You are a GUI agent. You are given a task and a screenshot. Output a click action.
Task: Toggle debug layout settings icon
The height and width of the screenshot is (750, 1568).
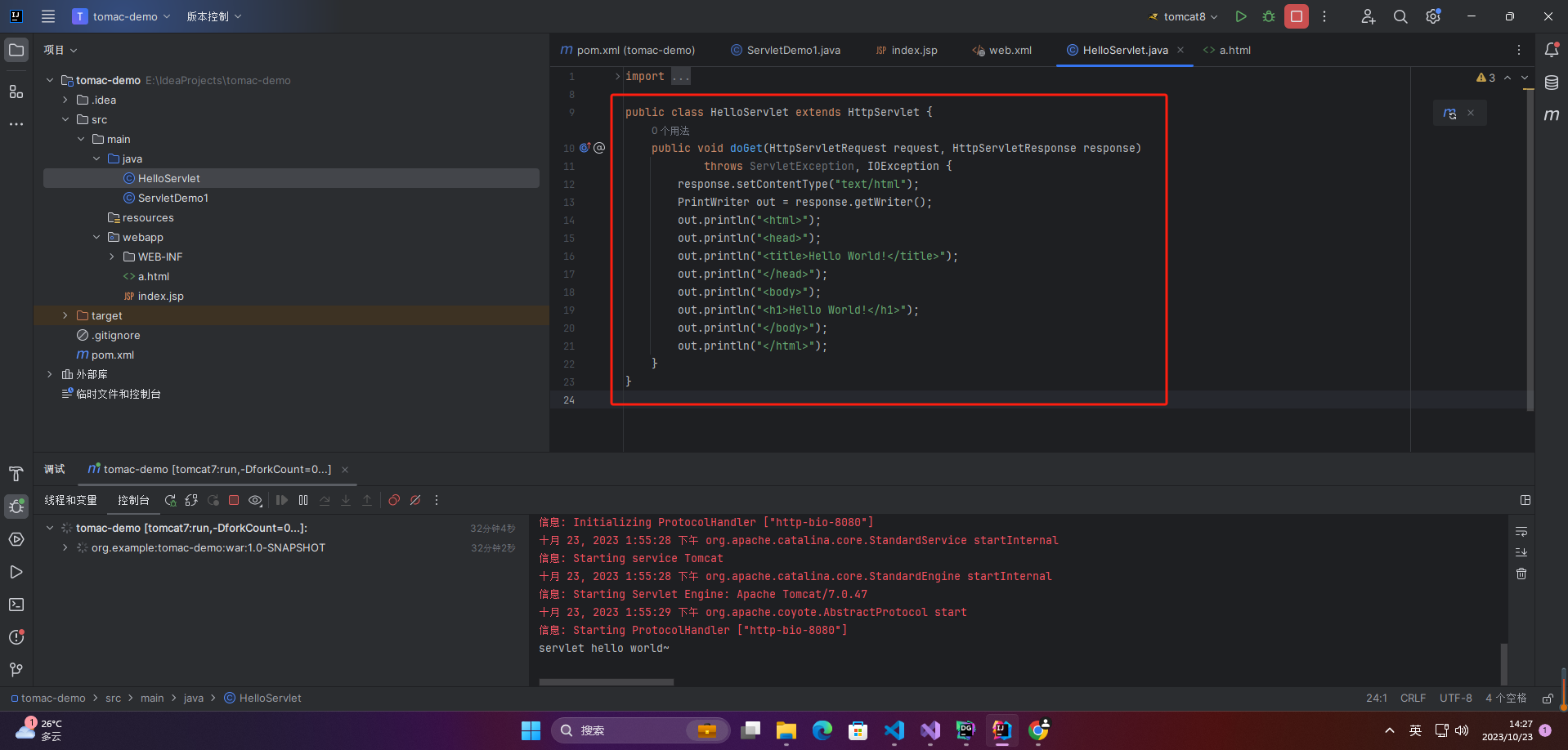1525,500
